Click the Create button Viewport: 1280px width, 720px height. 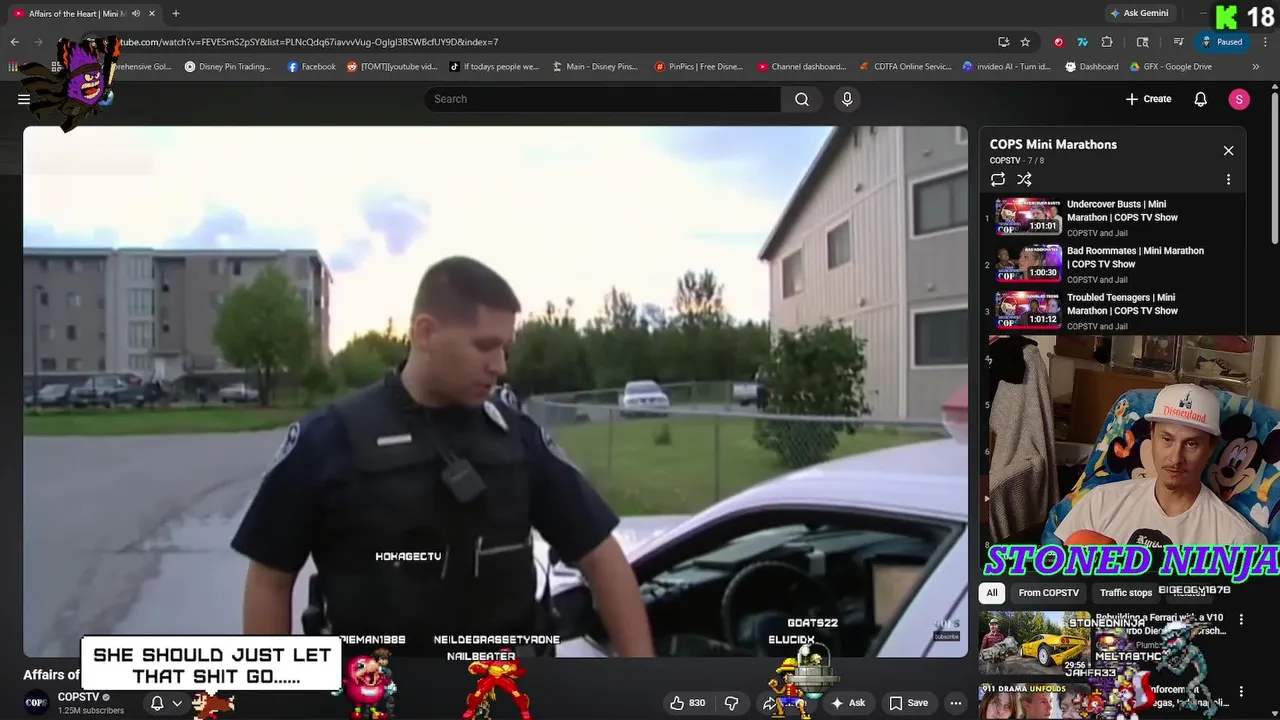coord(1148,99)
